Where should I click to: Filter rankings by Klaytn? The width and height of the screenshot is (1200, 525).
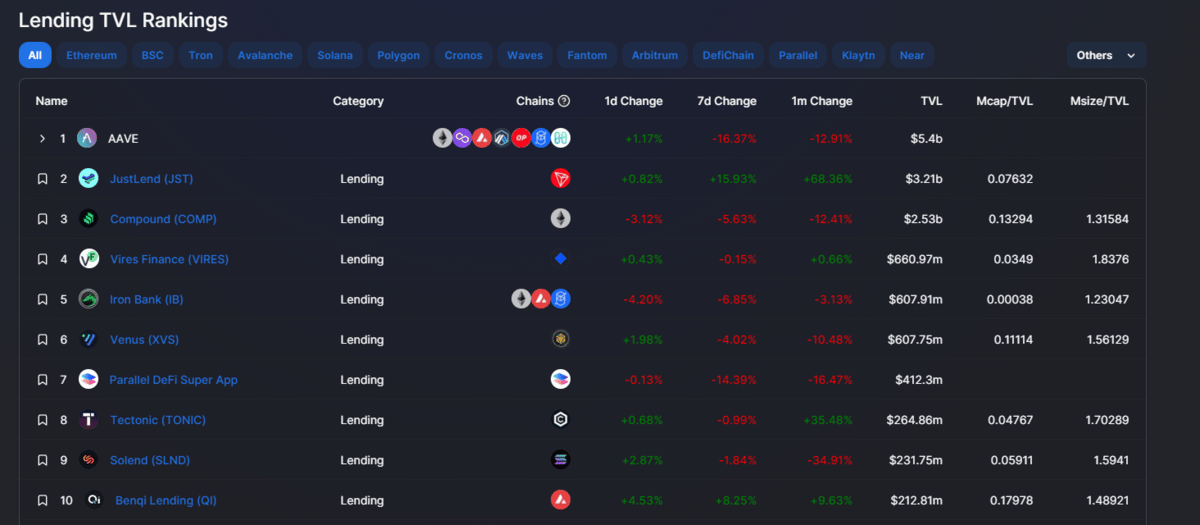click(x=858, y=55)
